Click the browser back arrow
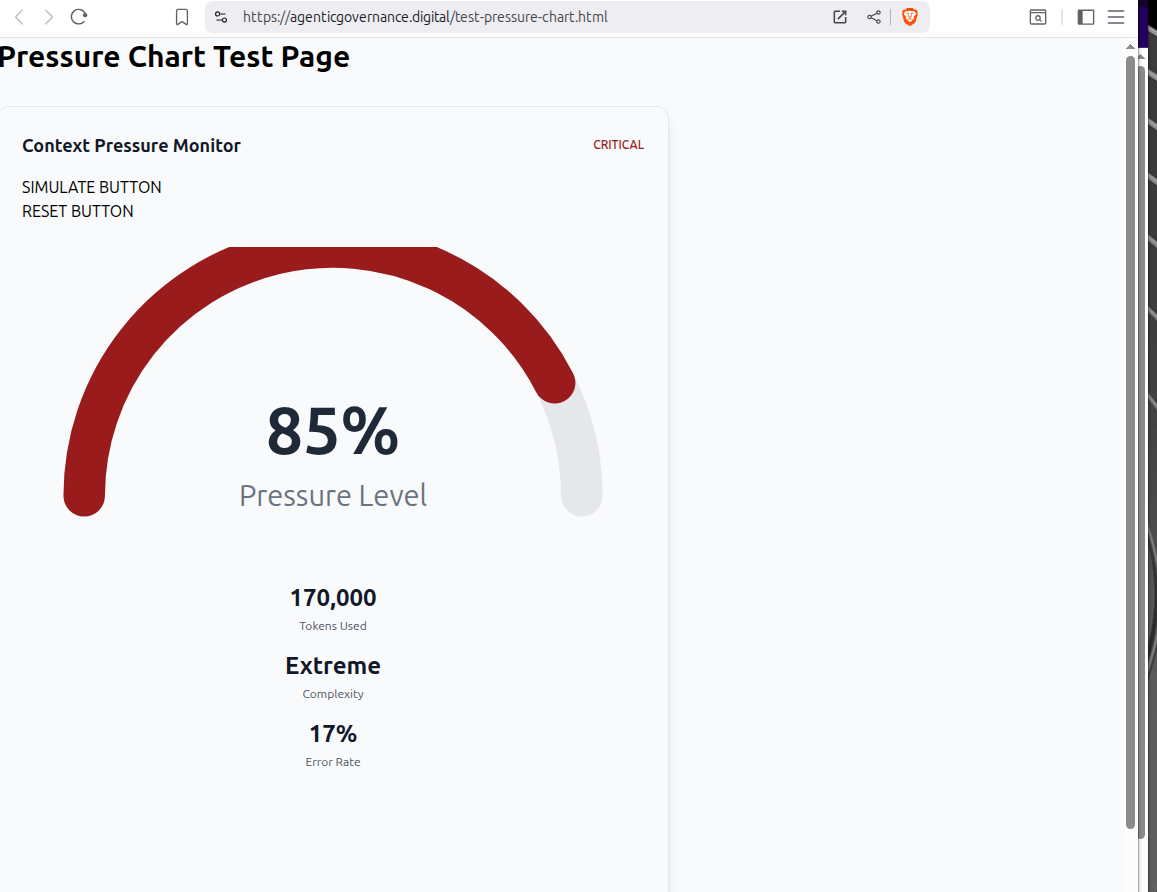The image size is (1157, 892). [x=19, y=17]
